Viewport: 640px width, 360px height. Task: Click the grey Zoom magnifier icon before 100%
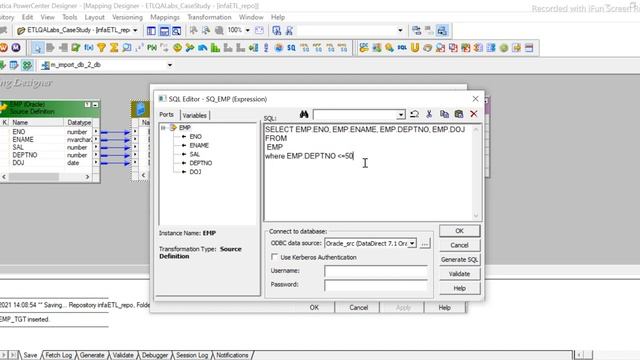click(219, 31)
